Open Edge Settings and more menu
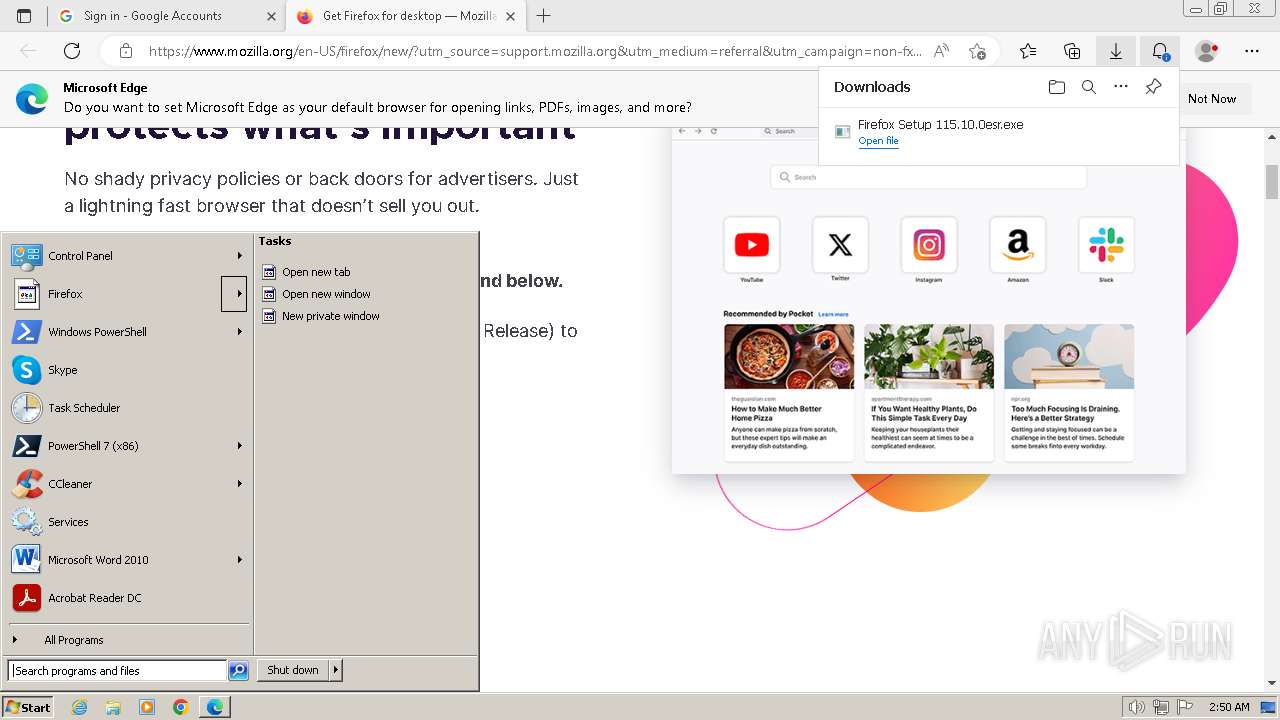Image resolution: width=1280 pixels, height=720 pixels. pyautogui.click(x=1252, y=51)
